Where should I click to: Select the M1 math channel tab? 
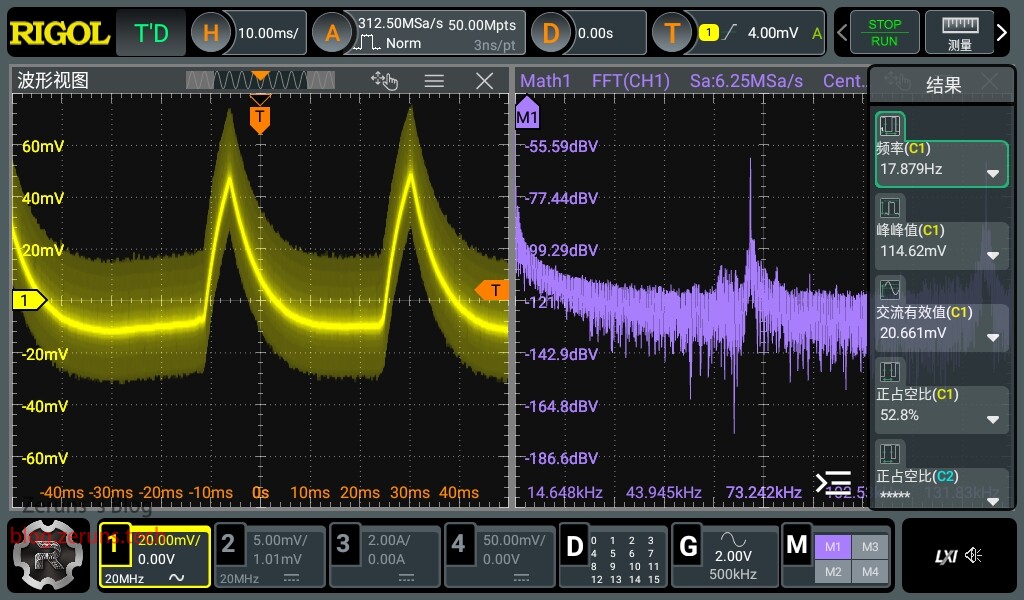(834, 546)
